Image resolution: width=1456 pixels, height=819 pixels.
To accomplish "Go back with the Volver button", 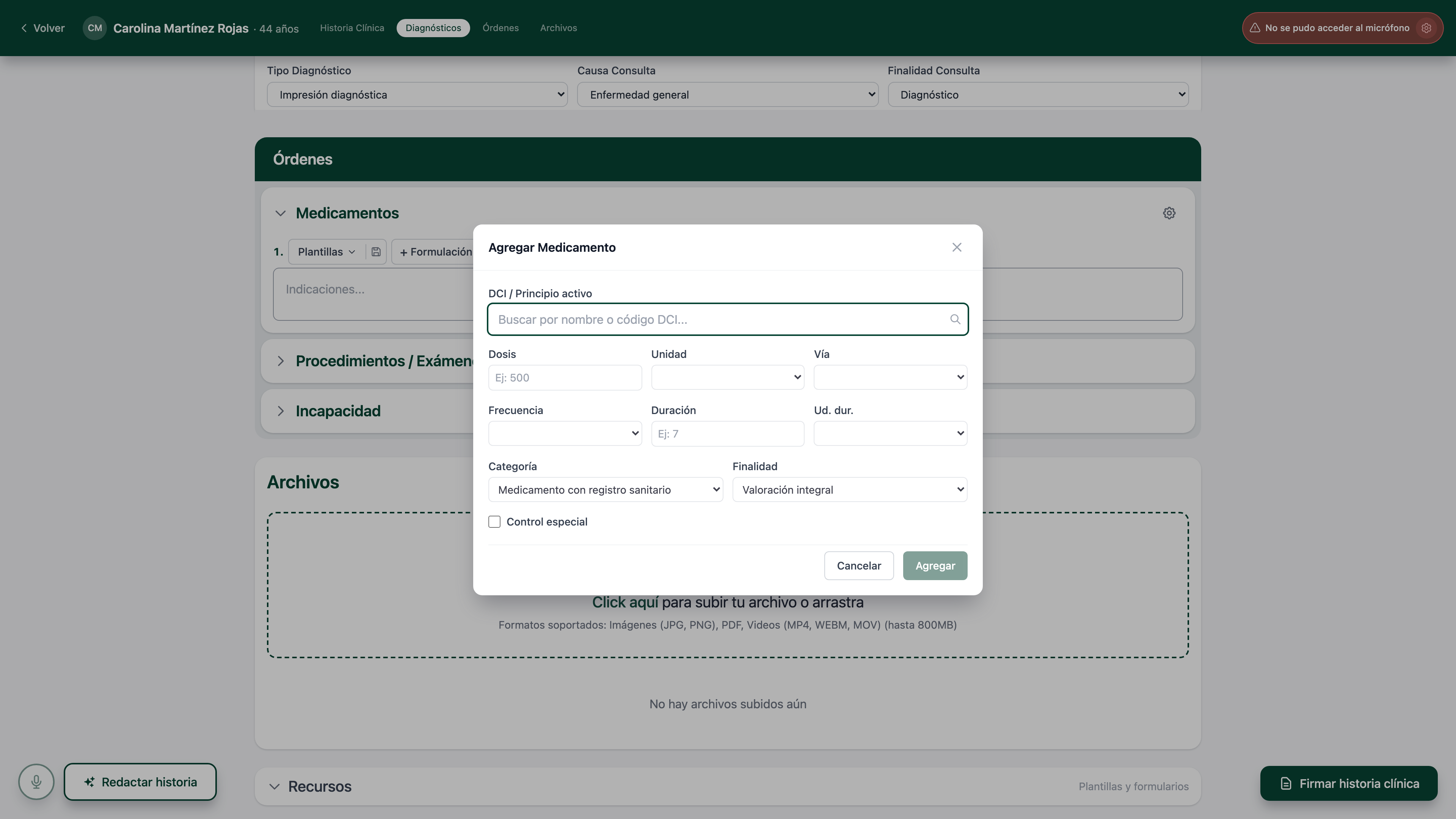I will [x=43, y=28].
